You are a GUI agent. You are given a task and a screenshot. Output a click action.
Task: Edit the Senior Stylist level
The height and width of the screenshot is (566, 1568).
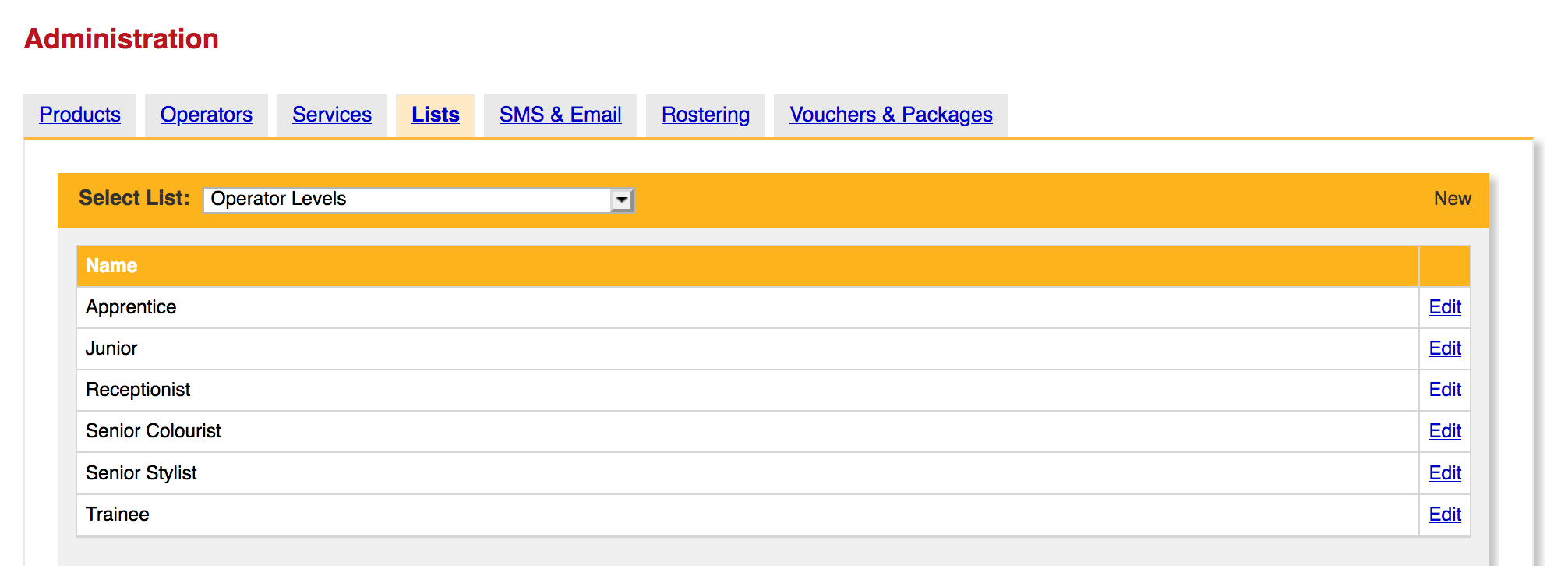tap(1445, 473)
